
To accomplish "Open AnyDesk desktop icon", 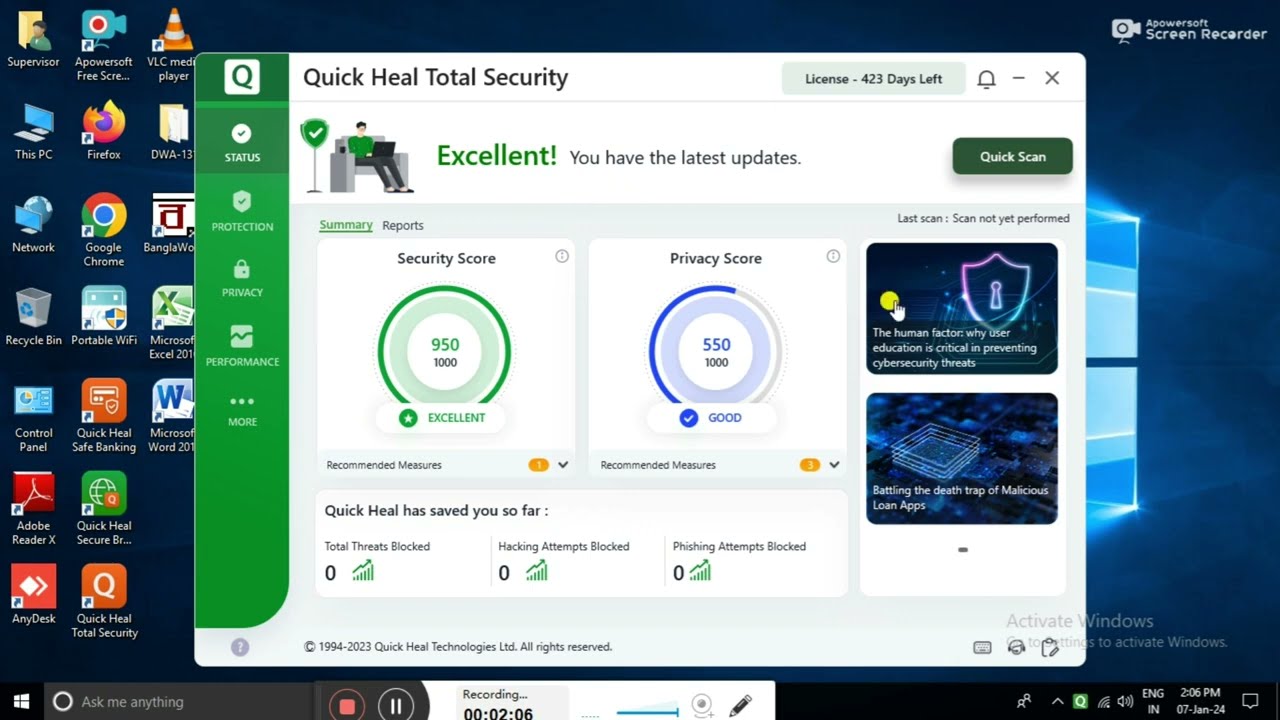I will (34, 596).
